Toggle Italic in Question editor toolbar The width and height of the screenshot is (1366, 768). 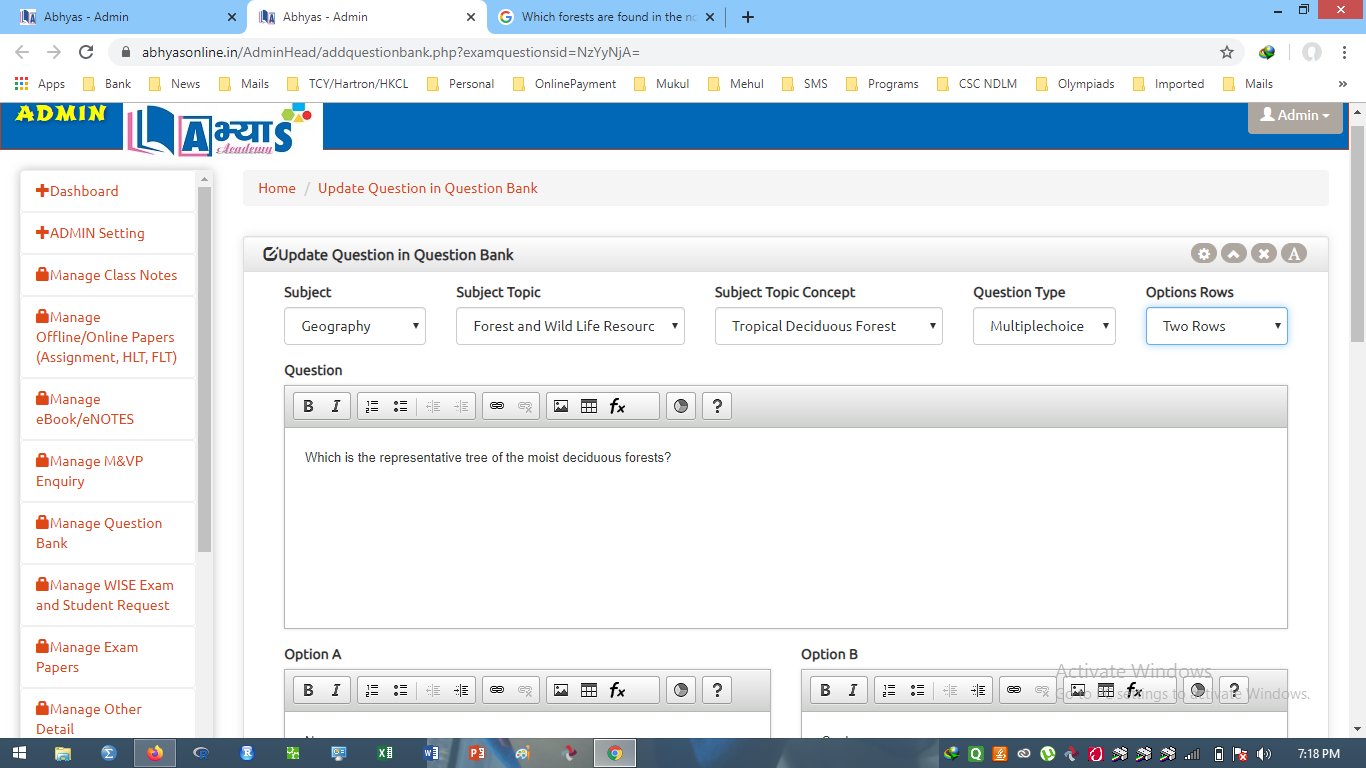(336, 406)
